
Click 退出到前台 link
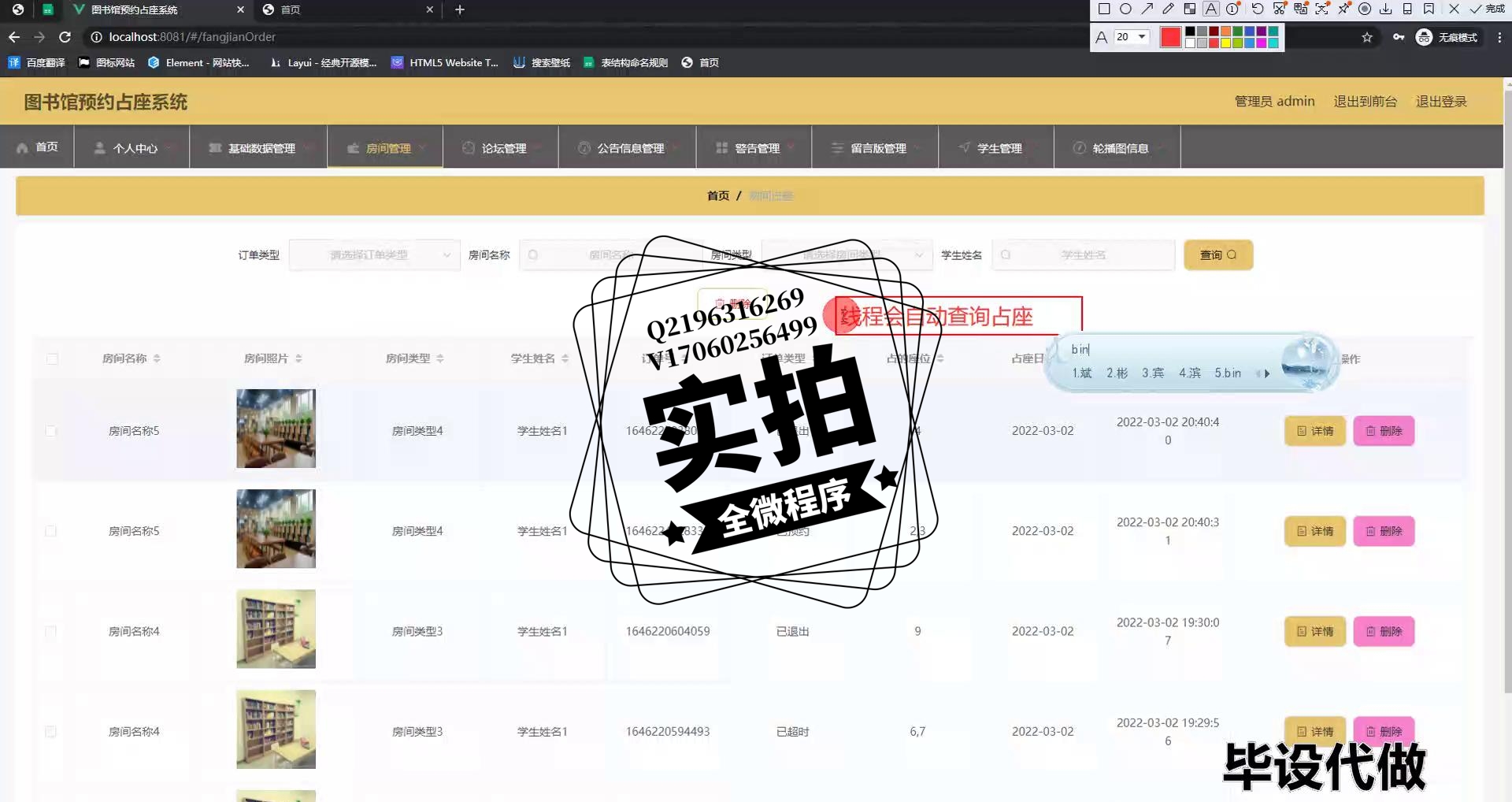[1365, 101]
